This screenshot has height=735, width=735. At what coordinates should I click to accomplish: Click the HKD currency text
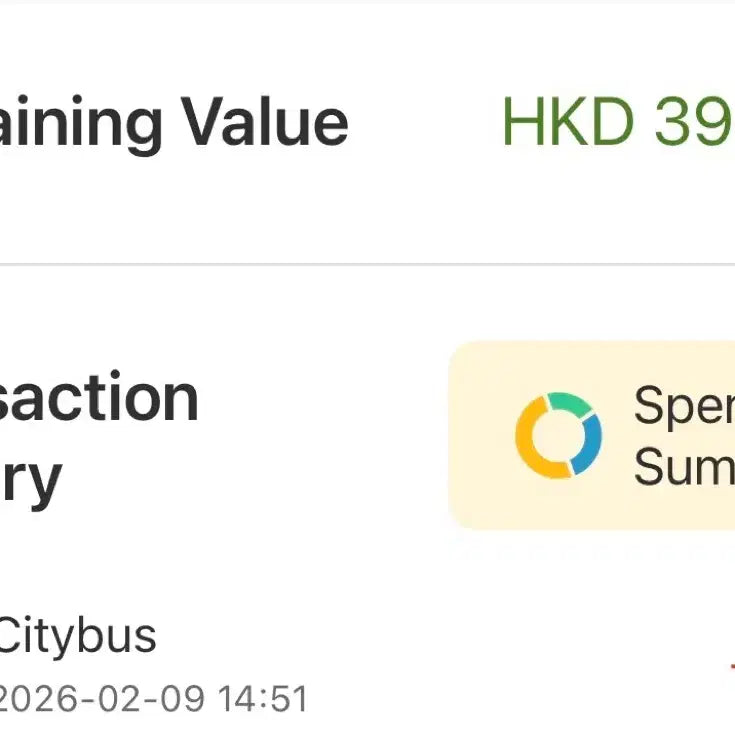[567, 122]
